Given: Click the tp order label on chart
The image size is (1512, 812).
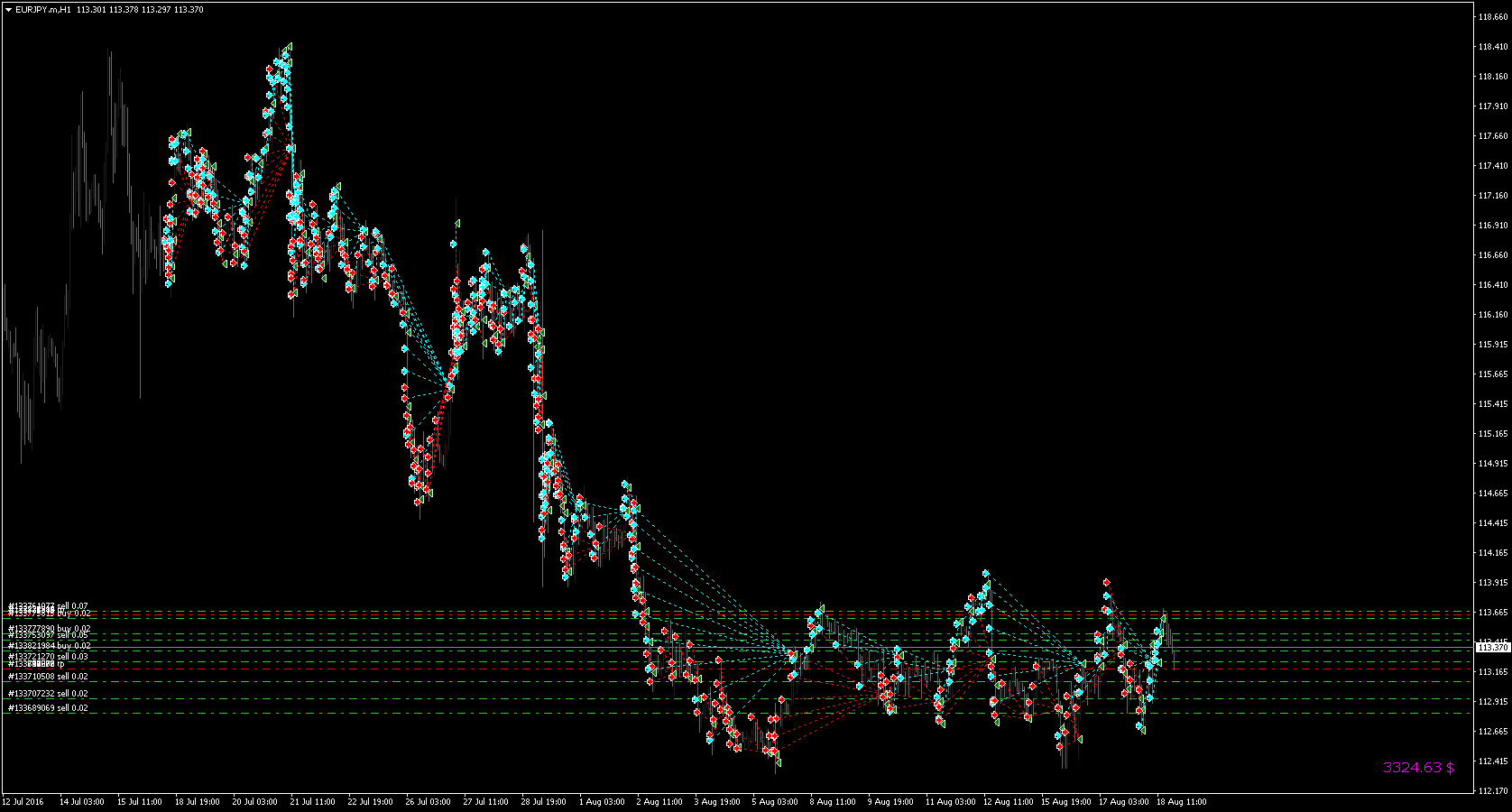Looking at the screenshot, I should coord(36,664).
